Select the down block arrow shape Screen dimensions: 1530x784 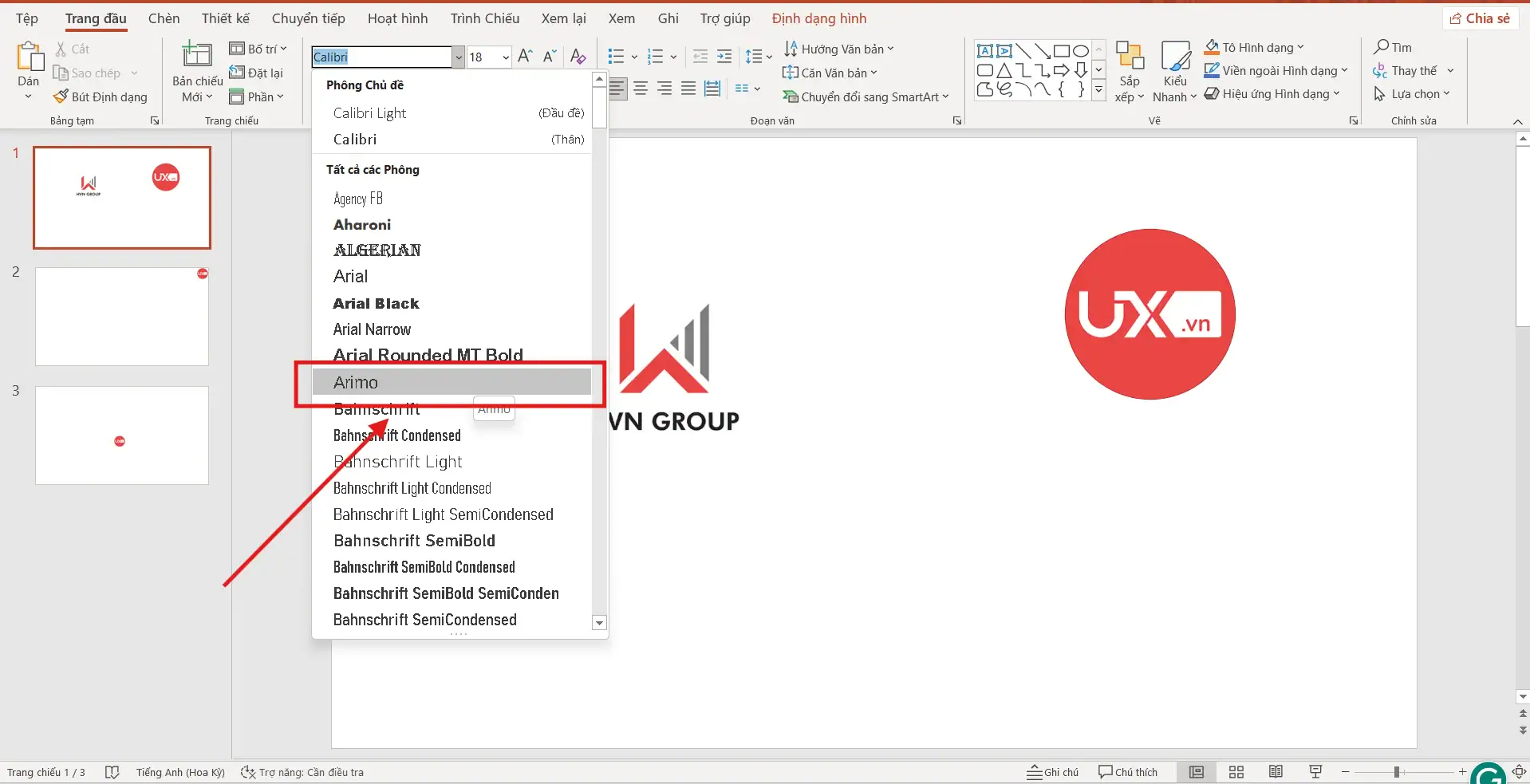(1081, 70)
